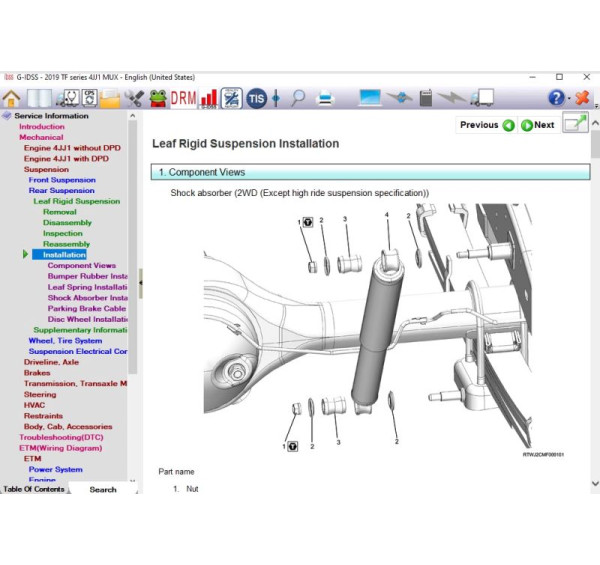Click the expand view icon beside Next

[x=575, y=124]
